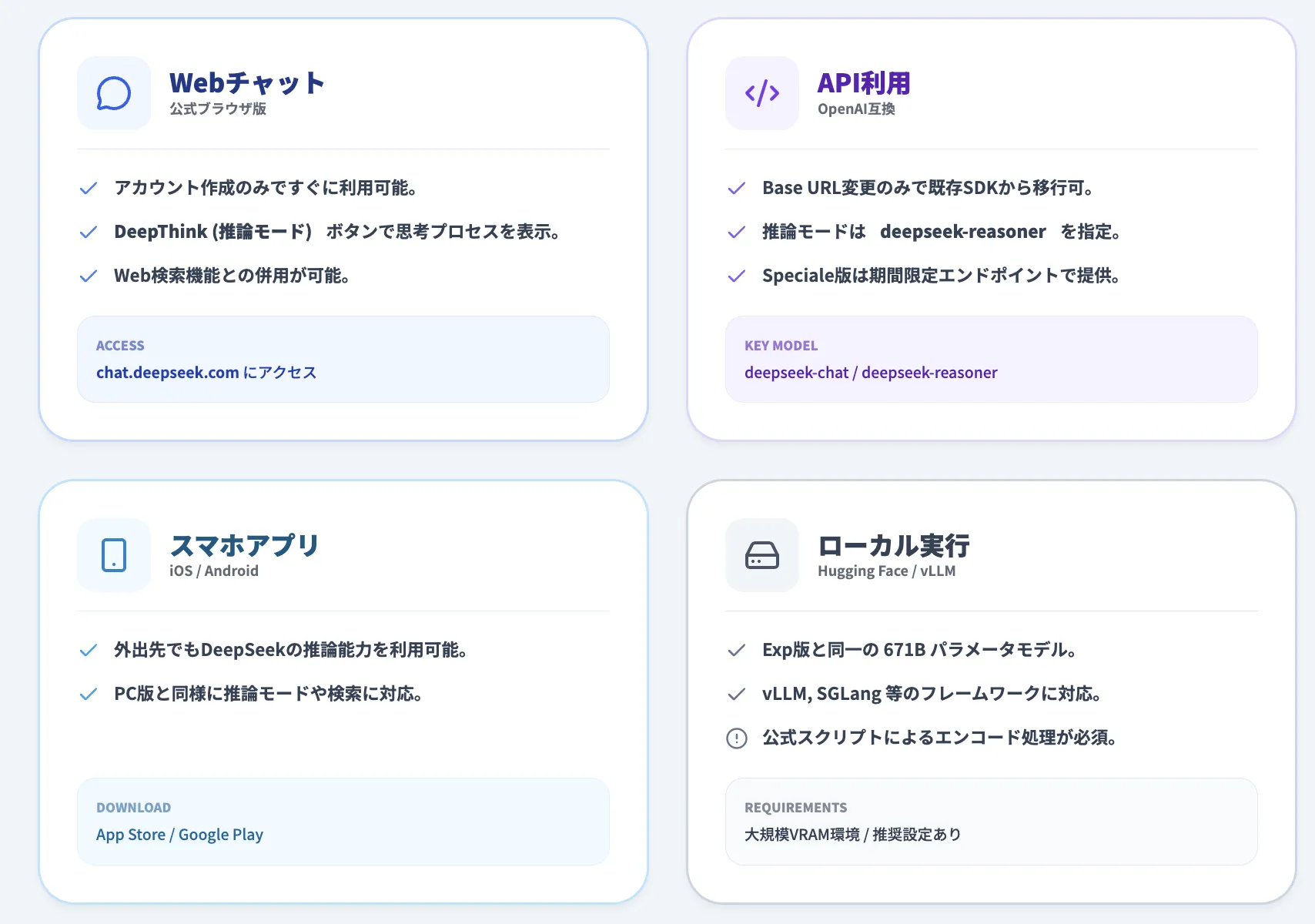Image resolution: width=1315 pixels, height=924 pixels.
Task: Click the API利用 code bracket icon
Action: pyautogui.click(x=761, y=93)
